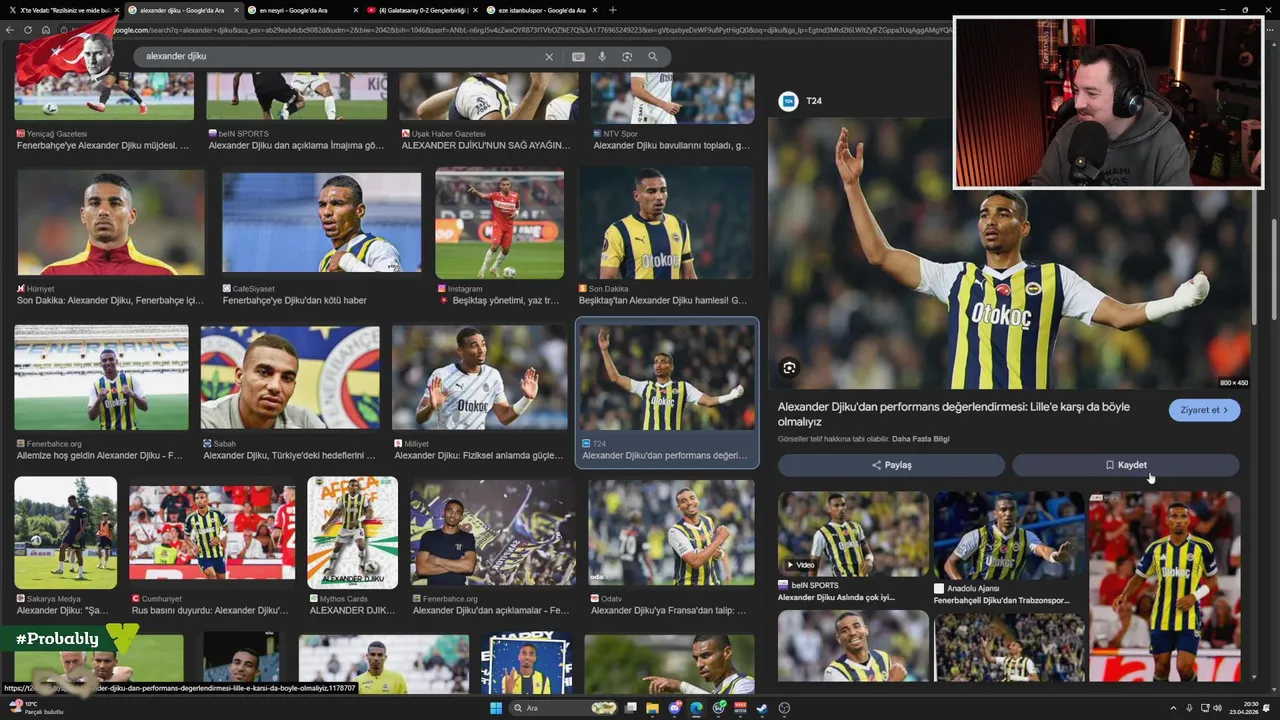Switch to Galatasaray 0-2 Gençlerbirliği YouTube tab
The height and width of the screenshot is (720, 1280).
(422, 10)
